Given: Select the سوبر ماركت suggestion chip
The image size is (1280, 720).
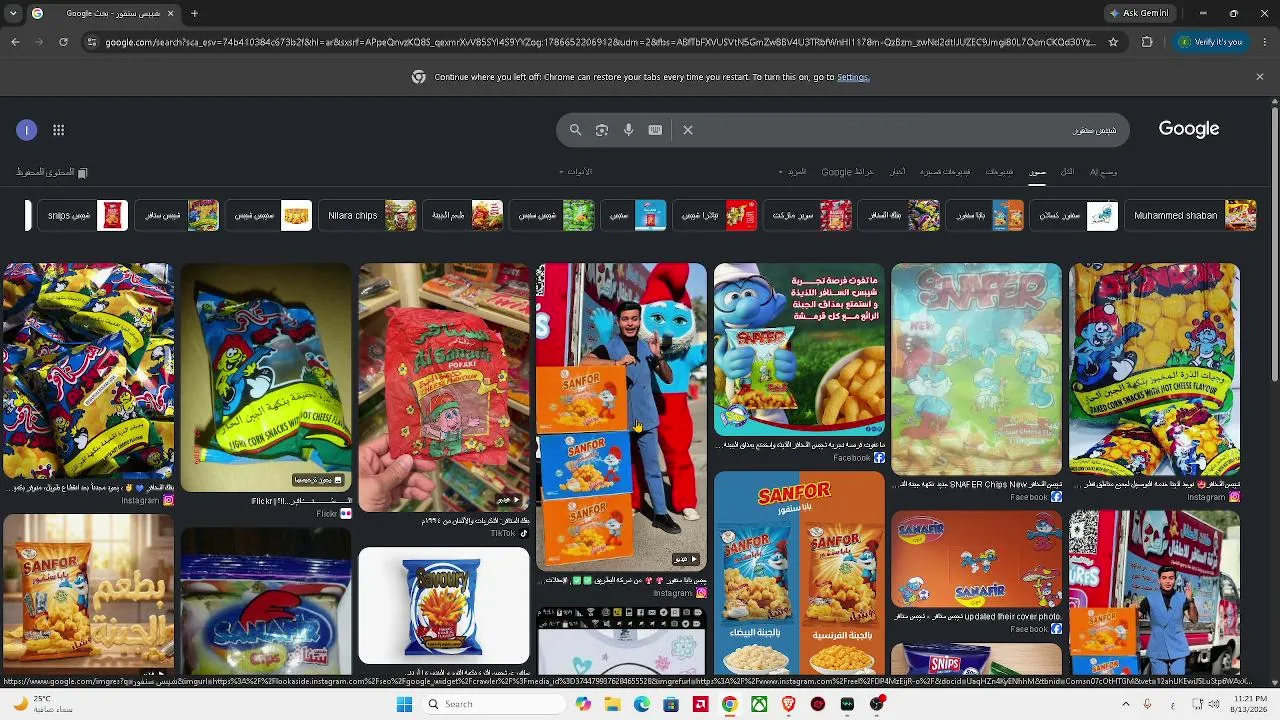Looking at the screenshot, I should pos(808,215).
